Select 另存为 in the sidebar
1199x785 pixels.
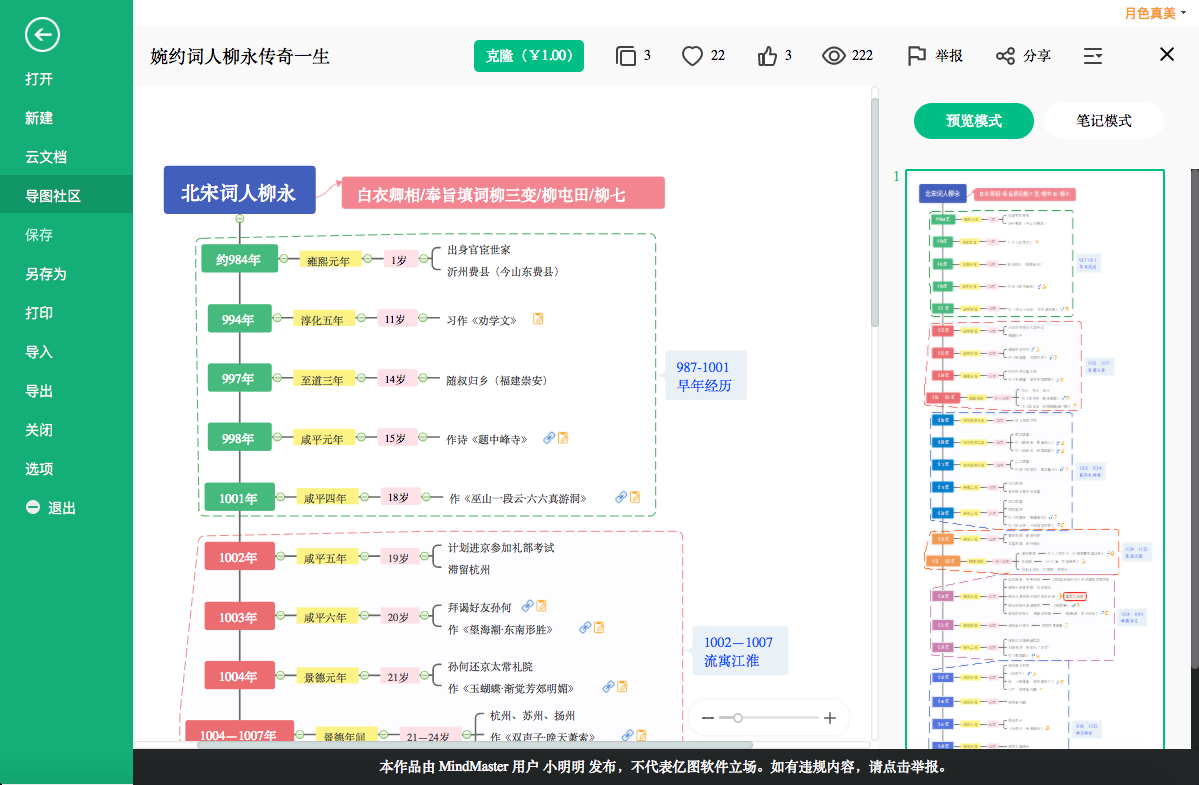(46, 274)
